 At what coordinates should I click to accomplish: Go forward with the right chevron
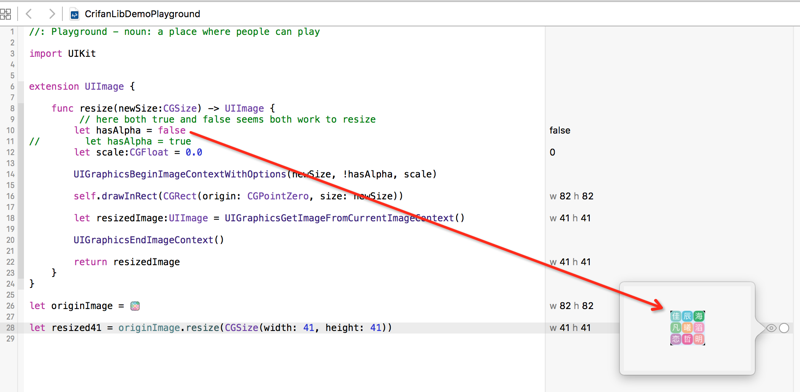[x=52, y=14]
